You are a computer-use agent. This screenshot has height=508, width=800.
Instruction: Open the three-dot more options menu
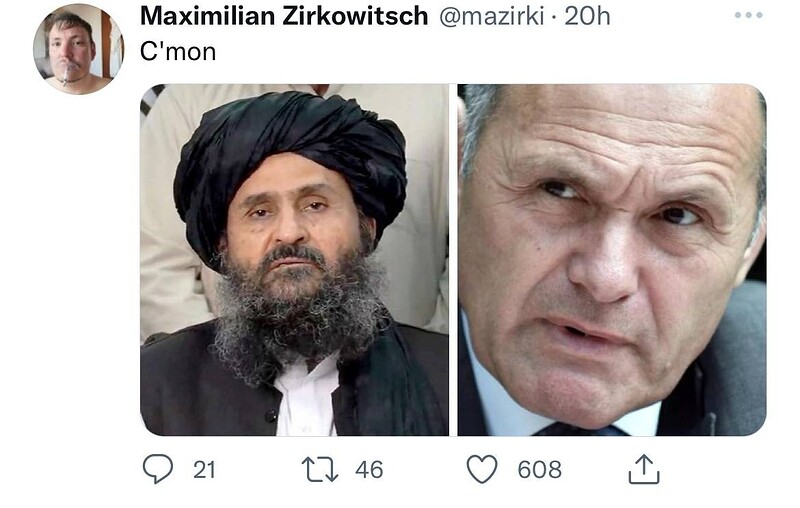point(748,15)
